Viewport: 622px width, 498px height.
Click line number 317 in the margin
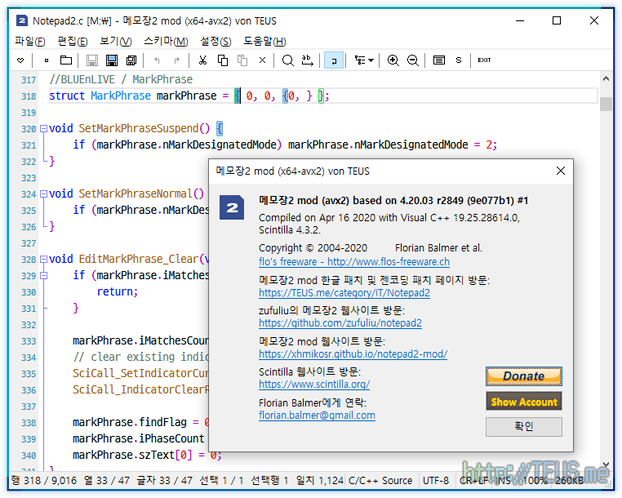point(29,80)
